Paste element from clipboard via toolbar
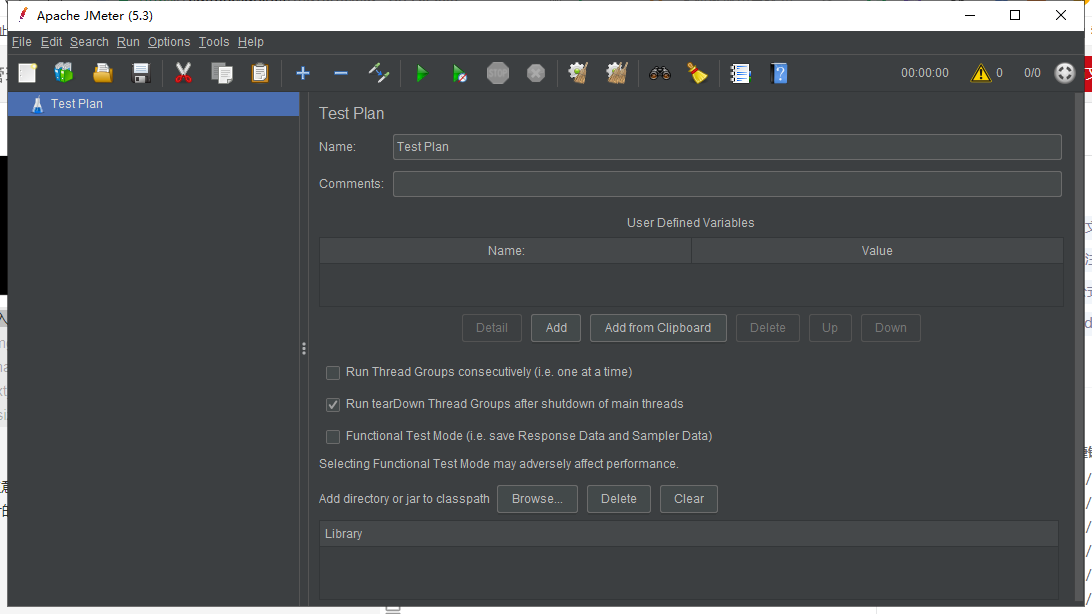The height and width of the screenshot is (614, 1092). tap(259, 72)
